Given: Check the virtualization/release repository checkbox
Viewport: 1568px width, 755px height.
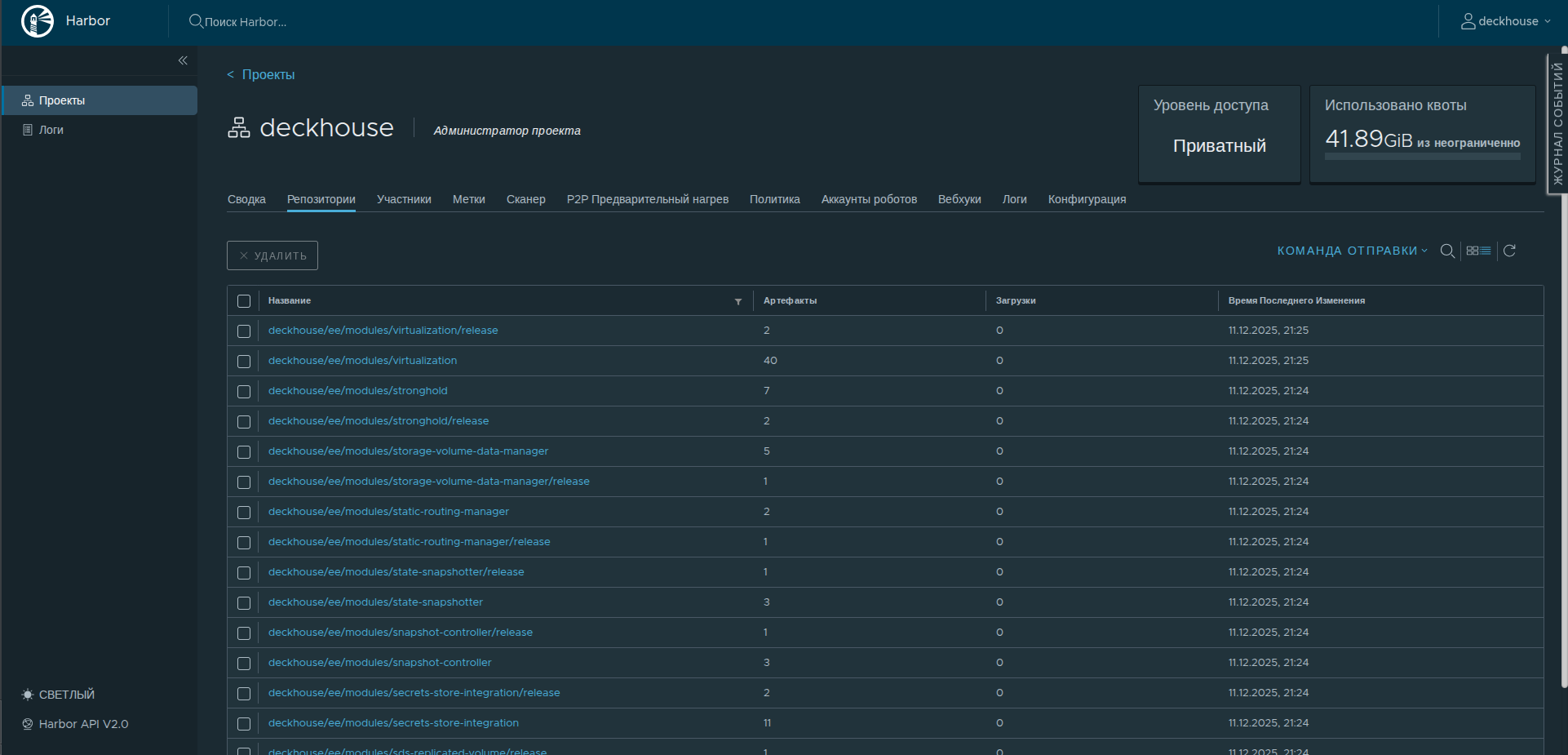Looking at the screenshot, I should tap(244, 331).
